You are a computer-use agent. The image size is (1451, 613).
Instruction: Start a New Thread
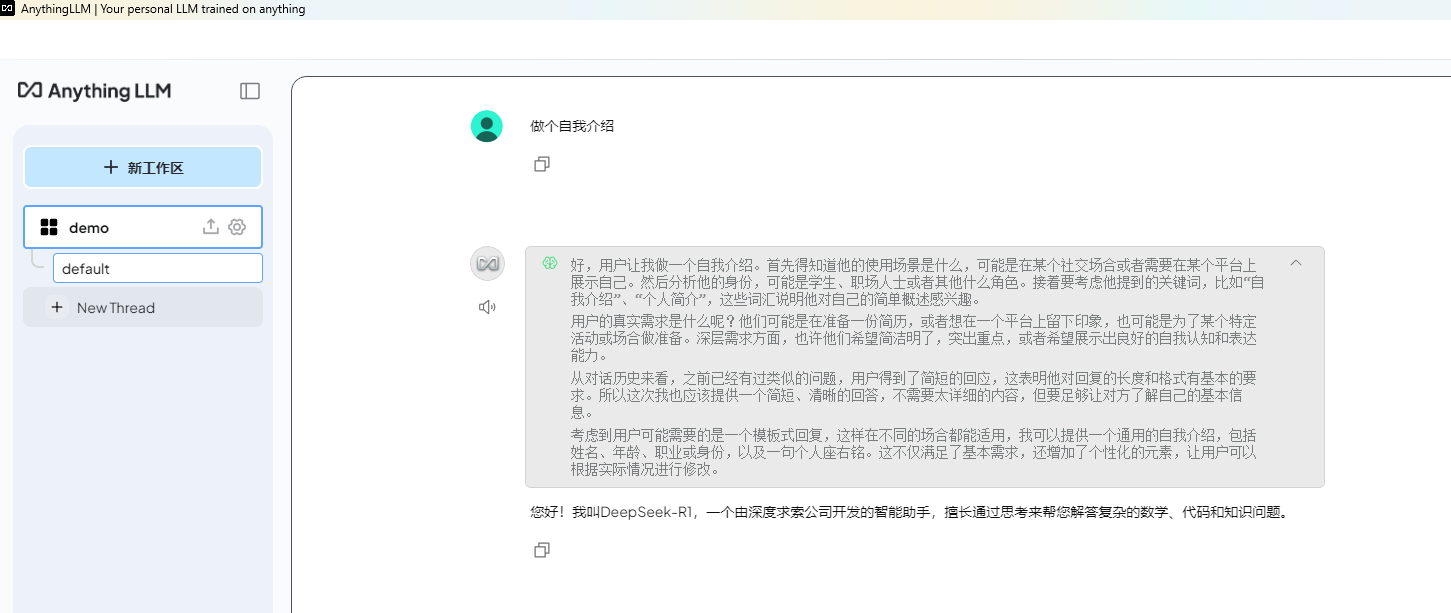point(143,308)
